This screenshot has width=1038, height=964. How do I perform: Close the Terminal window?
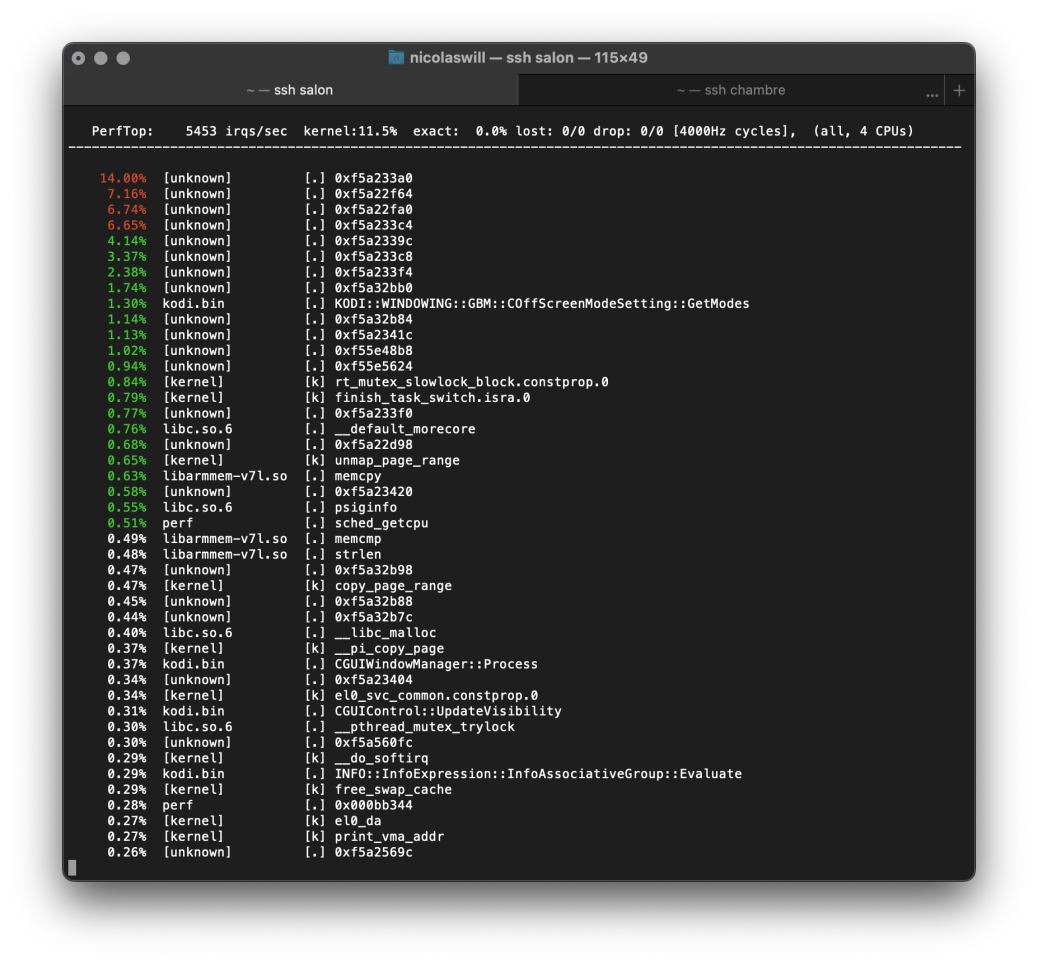click(x=79, y=58)
